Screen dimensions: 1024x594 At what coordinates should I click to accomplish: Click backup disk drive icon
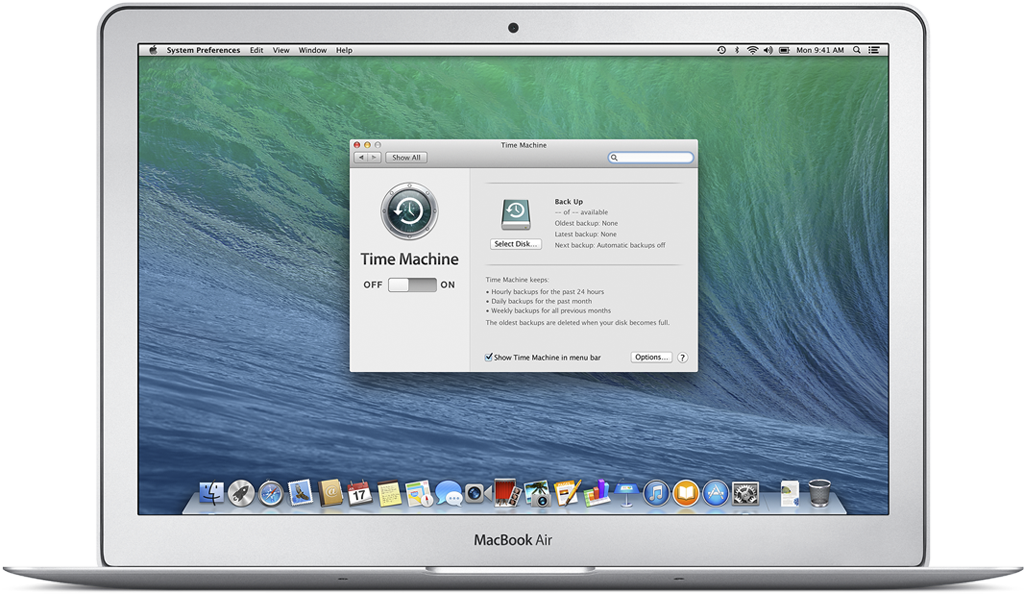(516, 214)
